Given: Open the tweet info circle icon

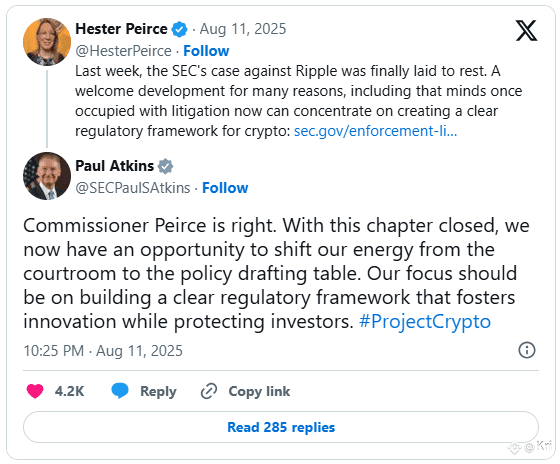Looking at the screenshot, I should point(527,350).
